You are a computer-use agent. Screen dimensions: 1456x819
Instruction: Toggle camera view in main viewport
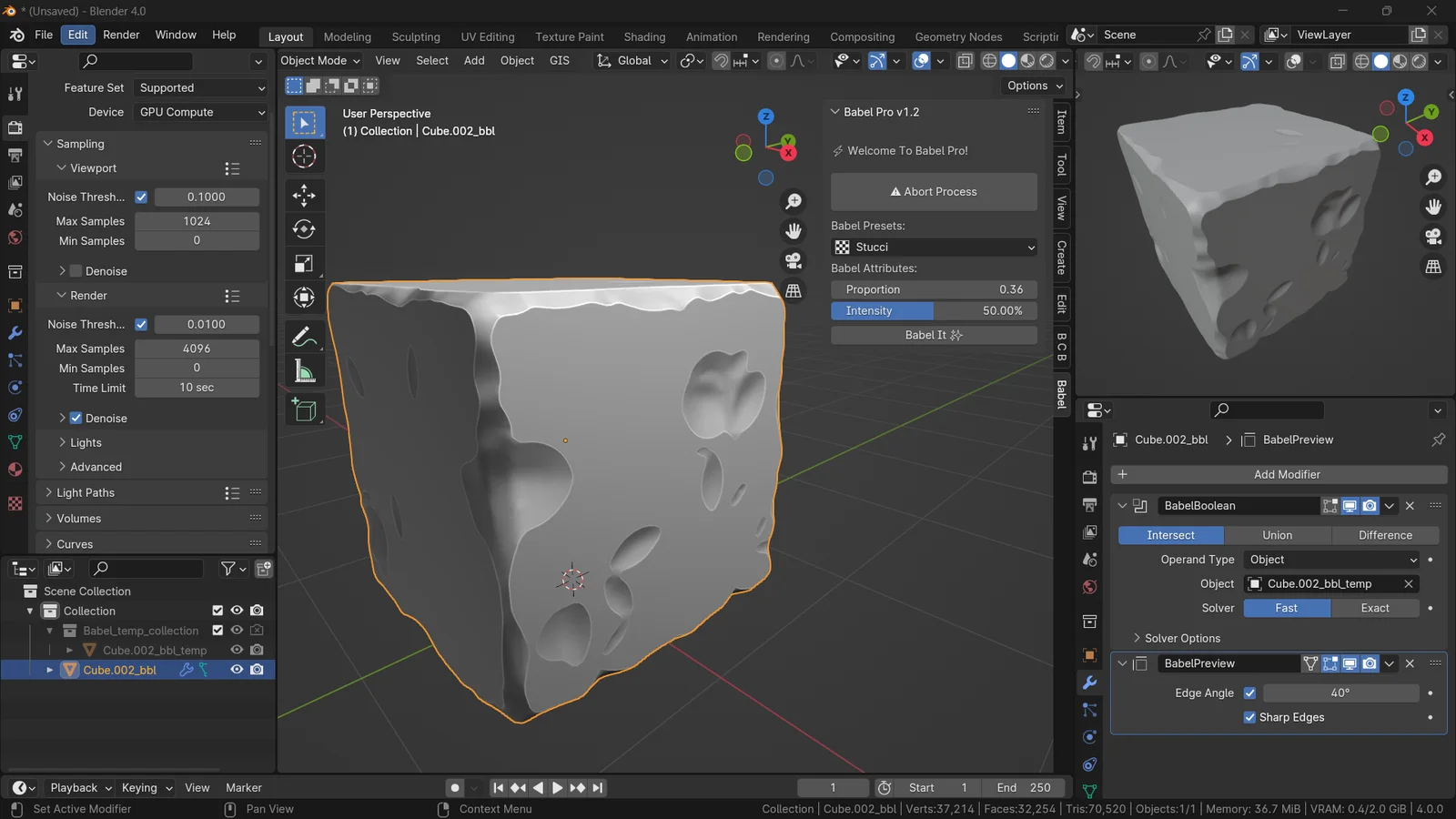coord(794,261)
